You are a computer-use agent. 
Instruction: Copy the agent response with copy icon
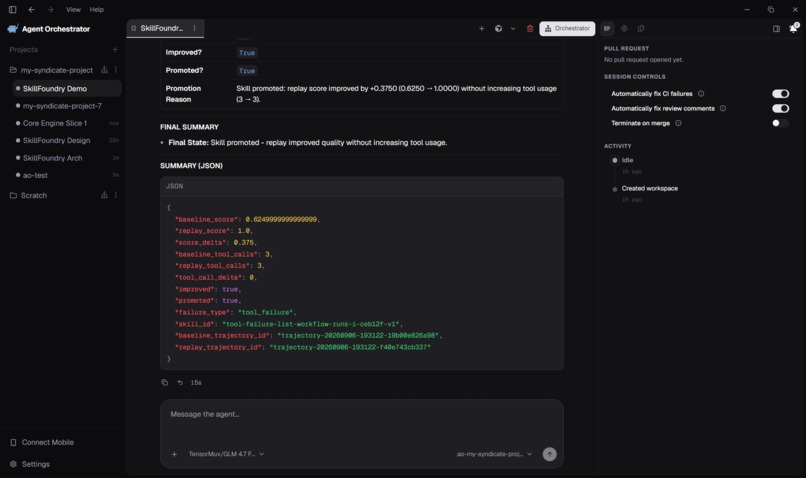(x=164, y=382)
